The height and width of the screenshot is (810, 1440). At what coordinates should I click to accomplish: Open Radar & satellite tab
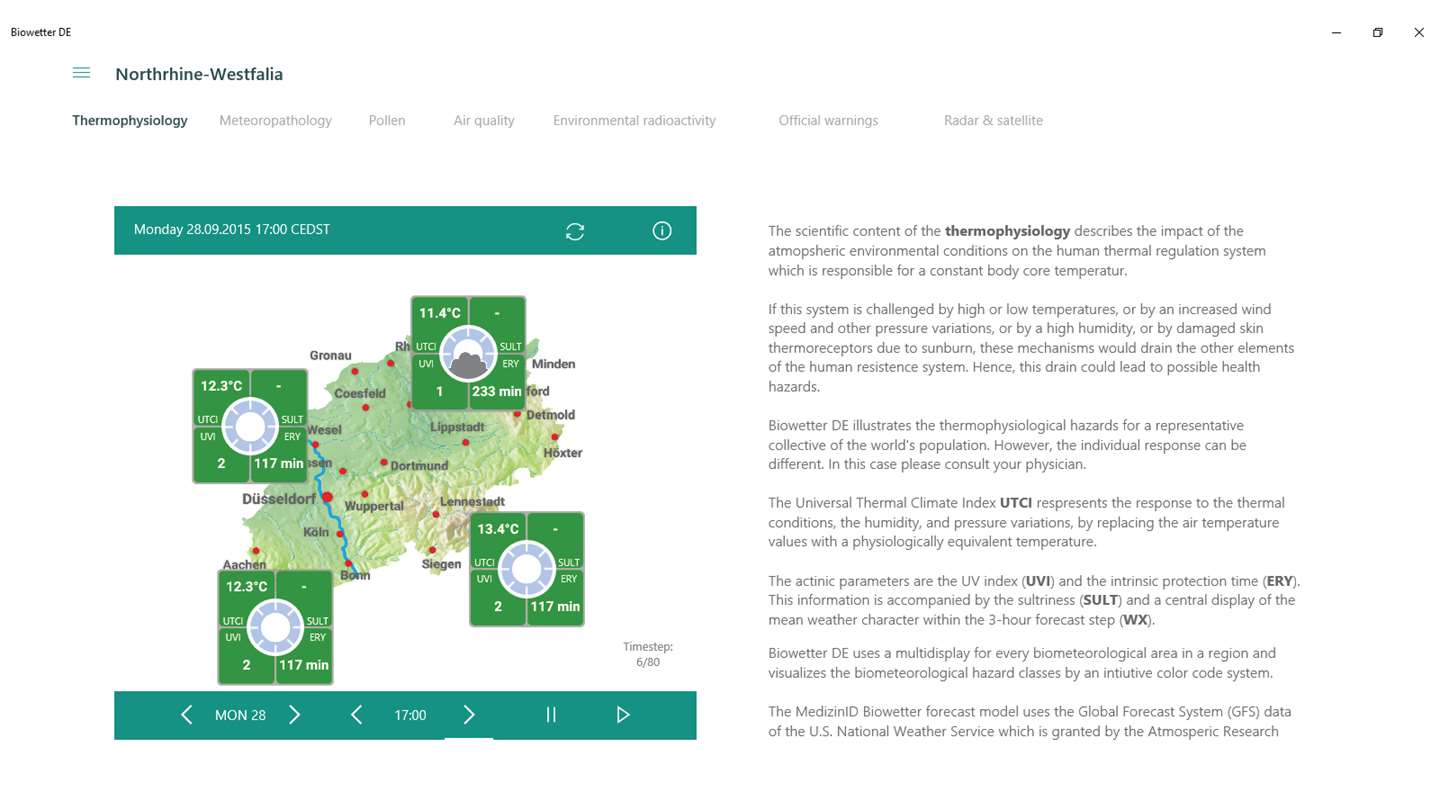pyautogui.click(x=993, y=120)
